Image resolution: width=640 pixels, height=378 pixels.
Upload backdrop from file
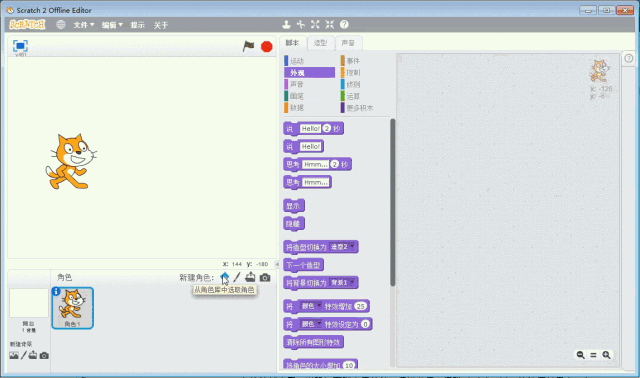coord(33,355)
